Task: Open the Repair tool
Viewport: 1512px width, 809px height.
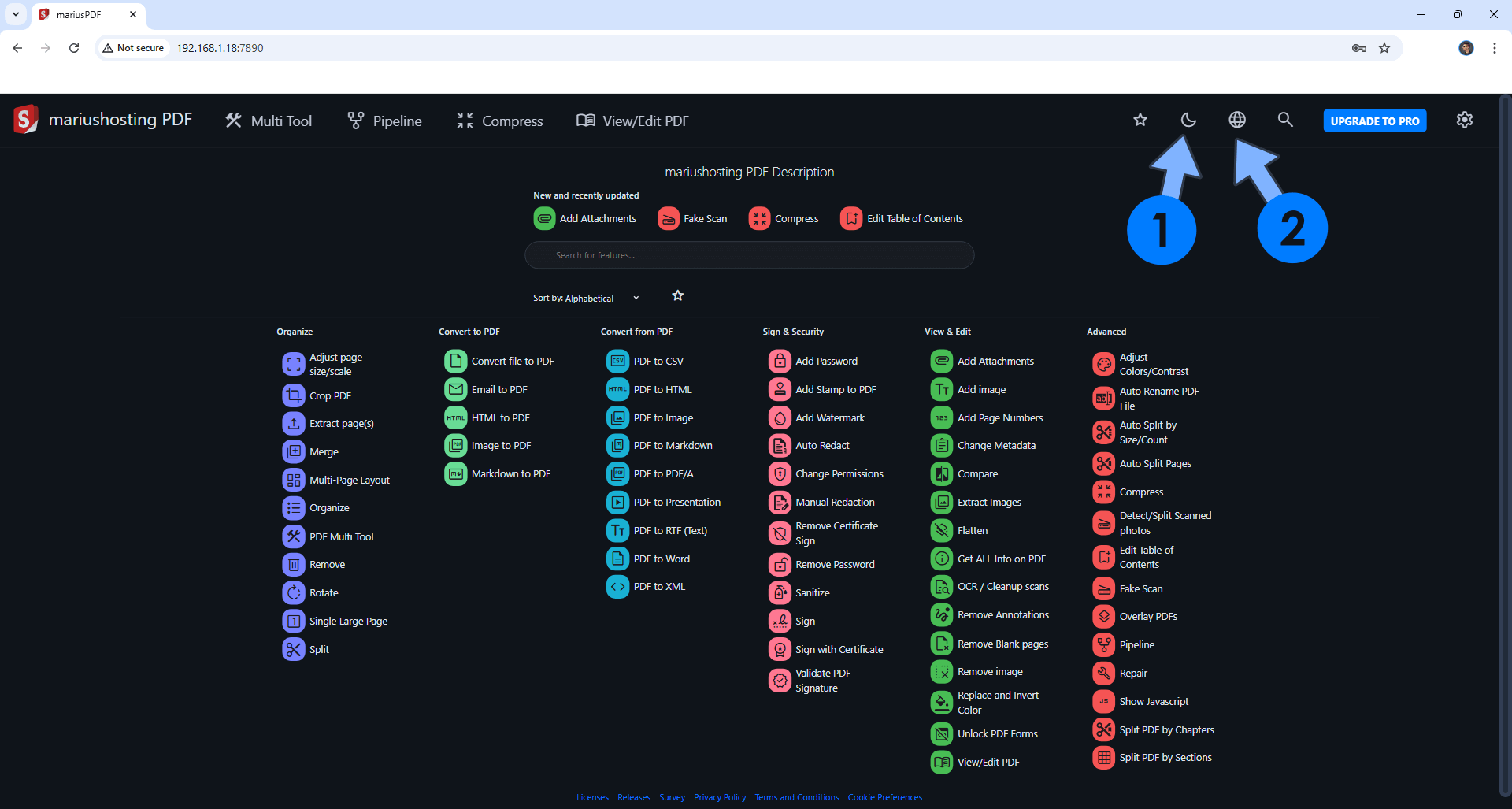Action: coord(1121,673)
